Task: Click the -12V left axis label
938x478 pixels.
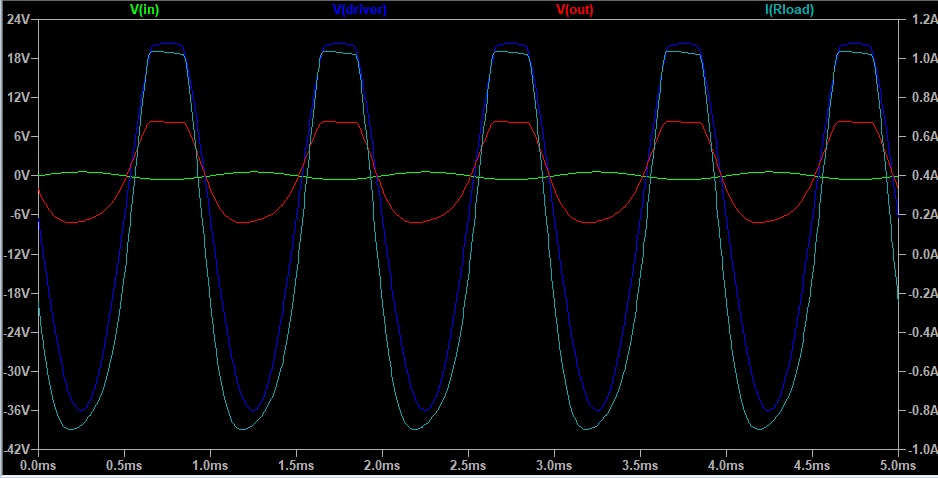Action: [16, 254]
